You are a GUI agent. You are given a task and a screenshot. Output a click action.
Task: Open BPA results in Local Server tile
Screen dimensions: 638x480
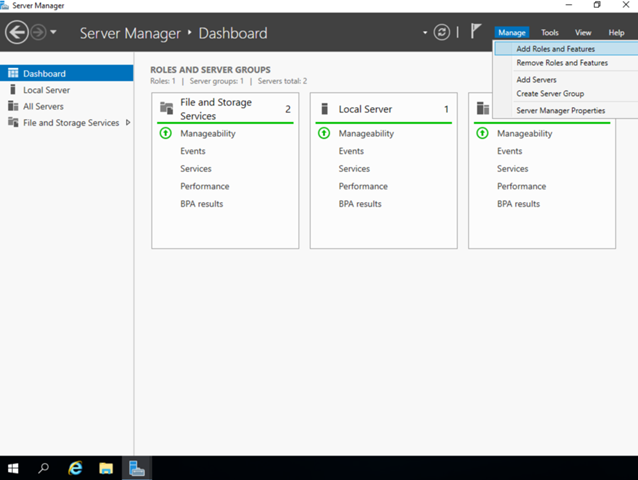(360, 204)
